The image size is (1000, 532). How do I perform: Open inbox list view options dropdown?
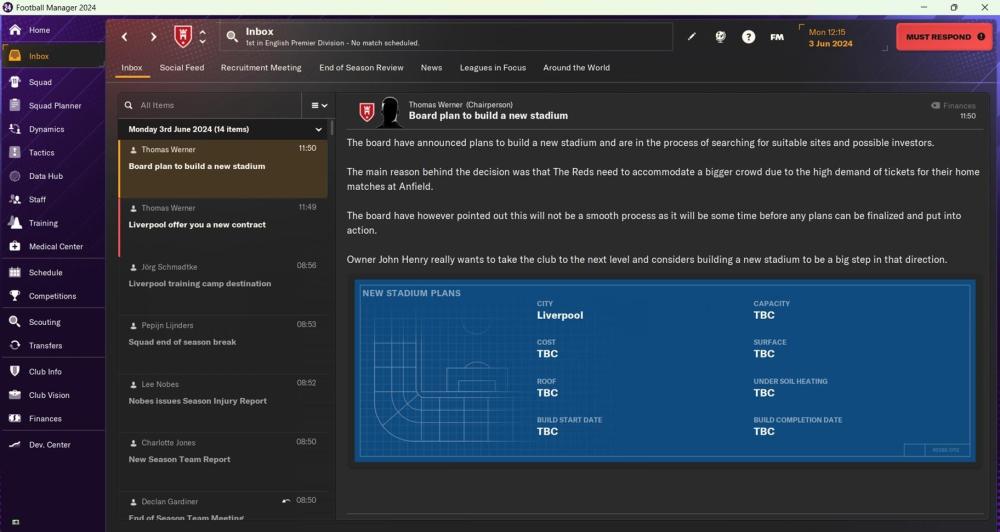[319, 105]
